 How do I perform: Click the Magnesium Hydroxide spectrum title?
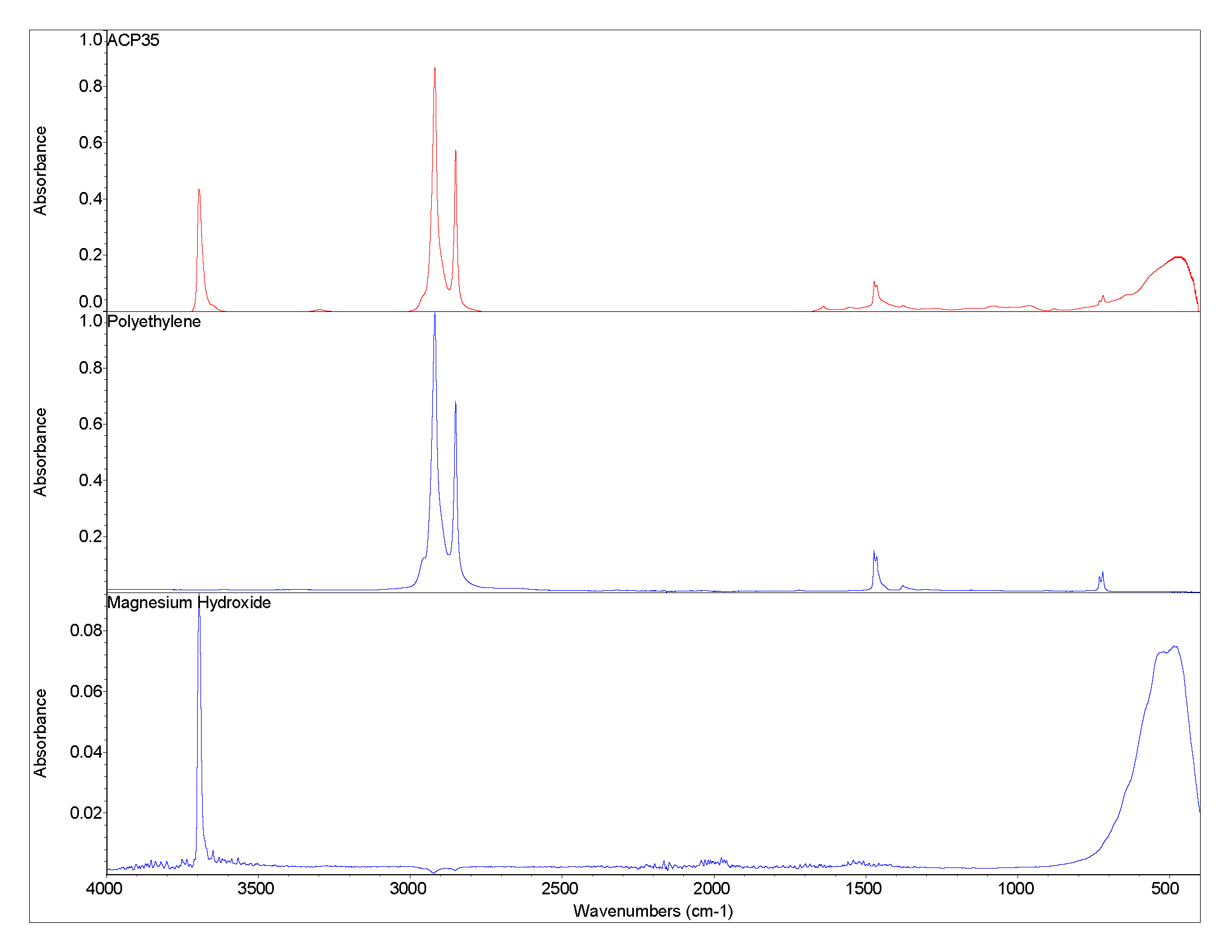189,603
